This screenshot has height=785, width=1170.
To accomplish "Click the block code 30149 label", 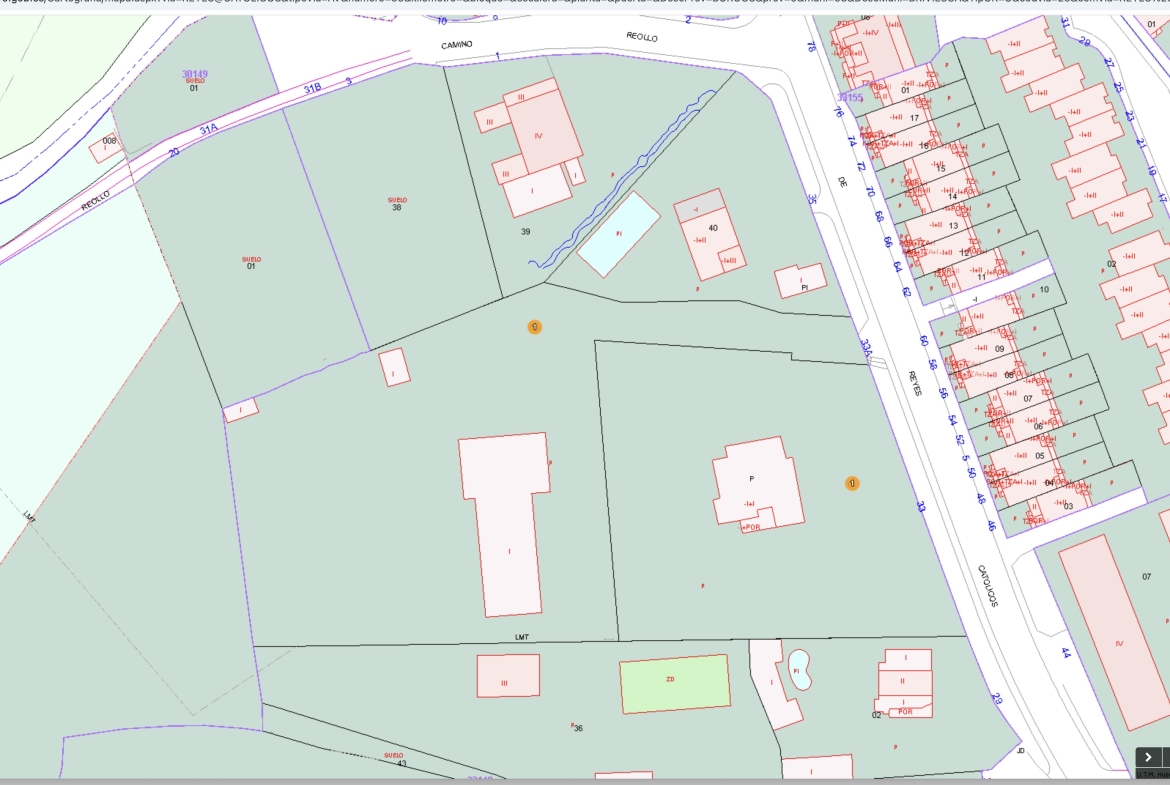I will [195, 74].
